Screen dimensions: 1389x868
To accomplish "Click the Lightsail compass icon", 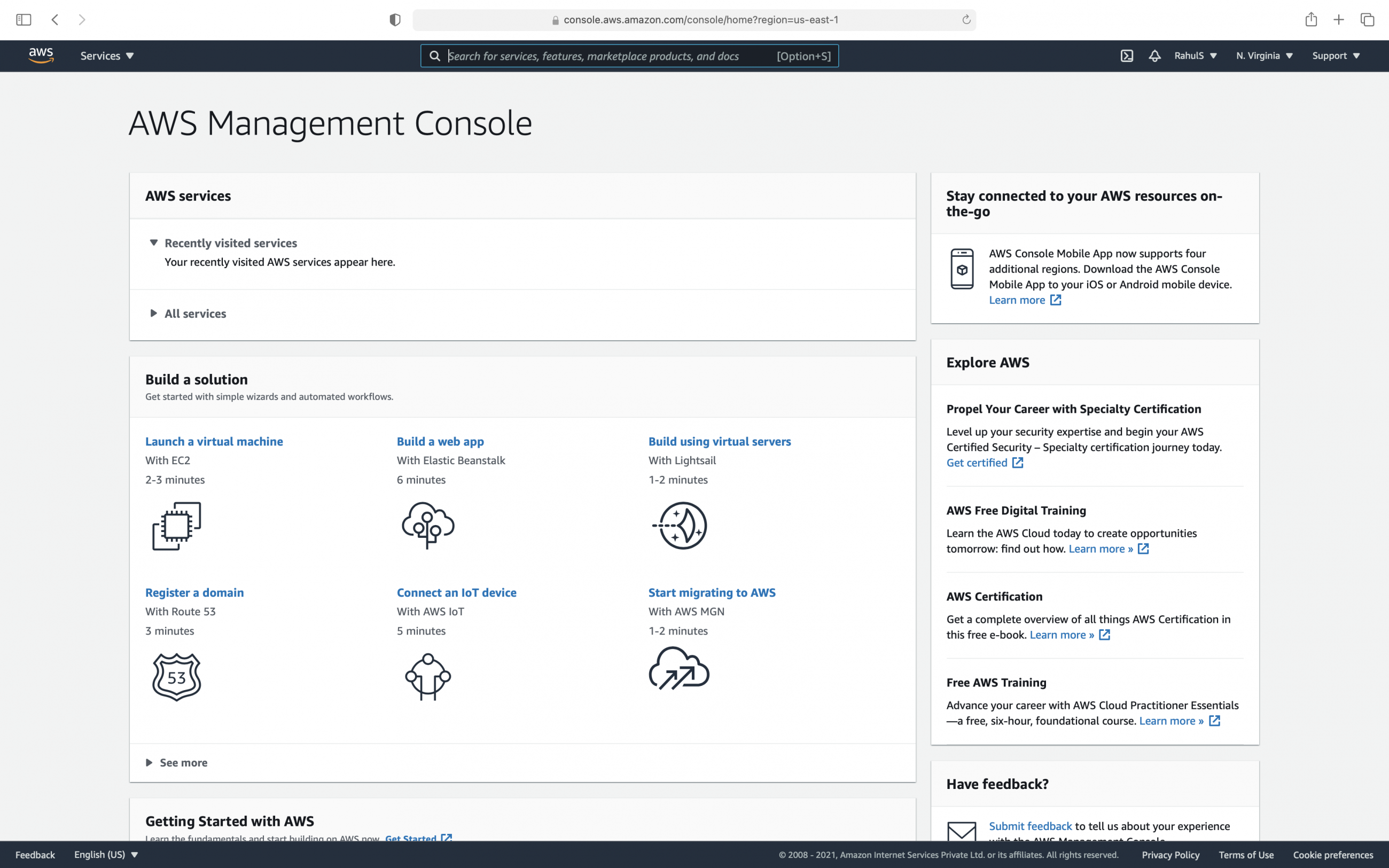I will click(680, 526).
